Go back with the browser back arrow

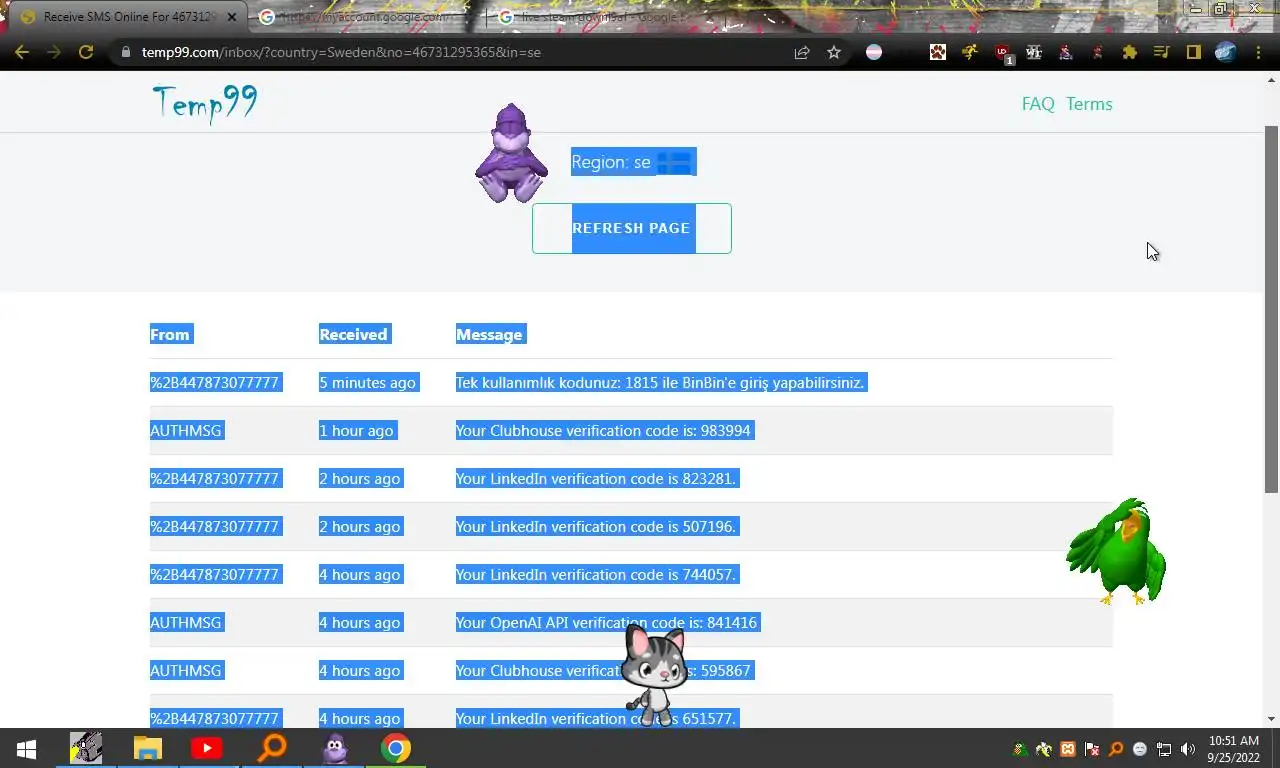click(x=22, y=52)
